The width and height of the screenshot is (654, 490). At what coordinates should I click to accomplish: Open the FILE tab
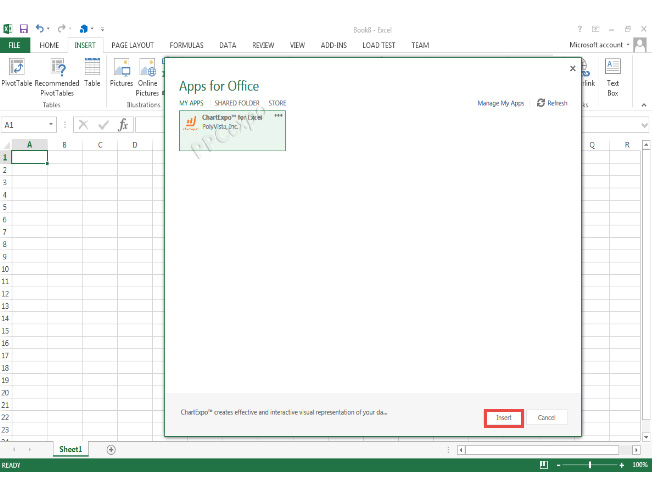15,45
